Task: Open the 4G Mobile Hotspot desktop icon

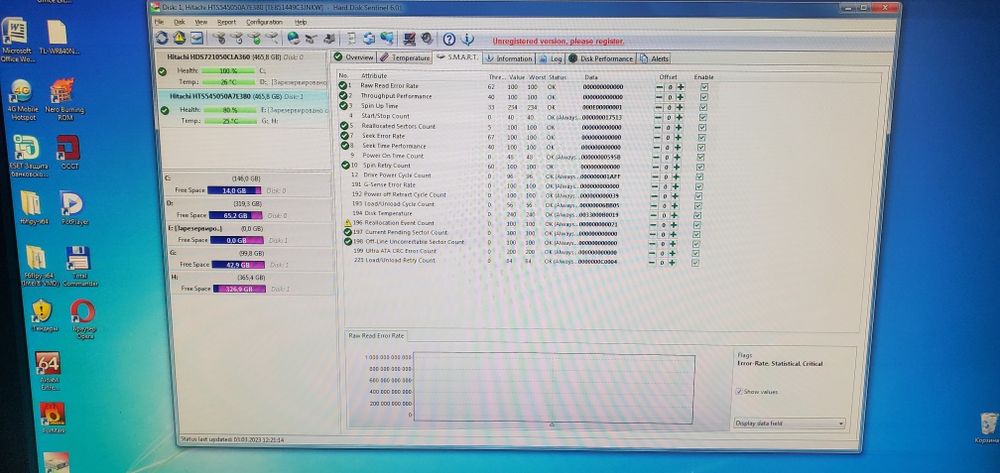Action: click(21, 99)
